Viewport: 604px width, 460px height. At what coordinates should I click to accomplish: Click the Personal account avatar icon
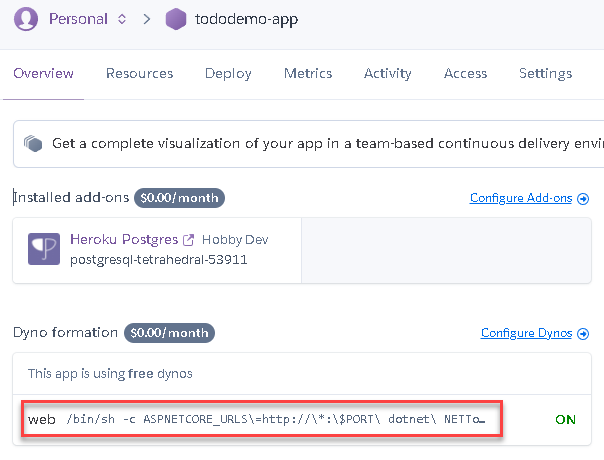tap(28, 18)
